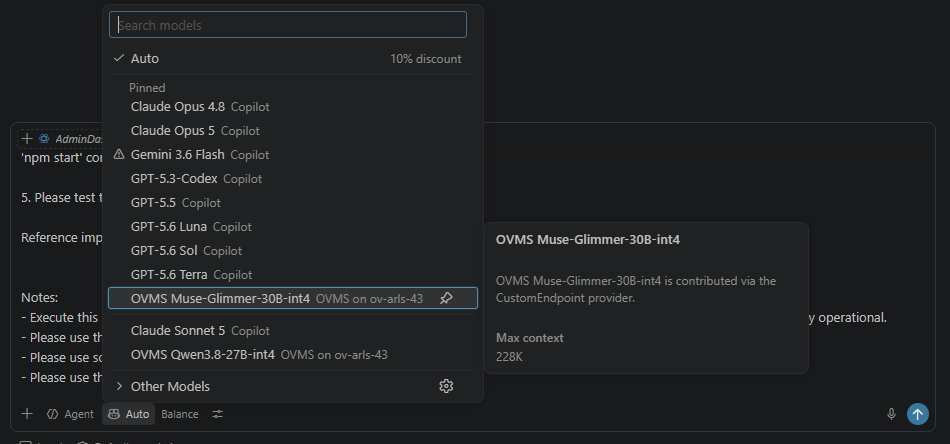Send the message with arrow button
This screenshot has width=950, height=444.
917,414
